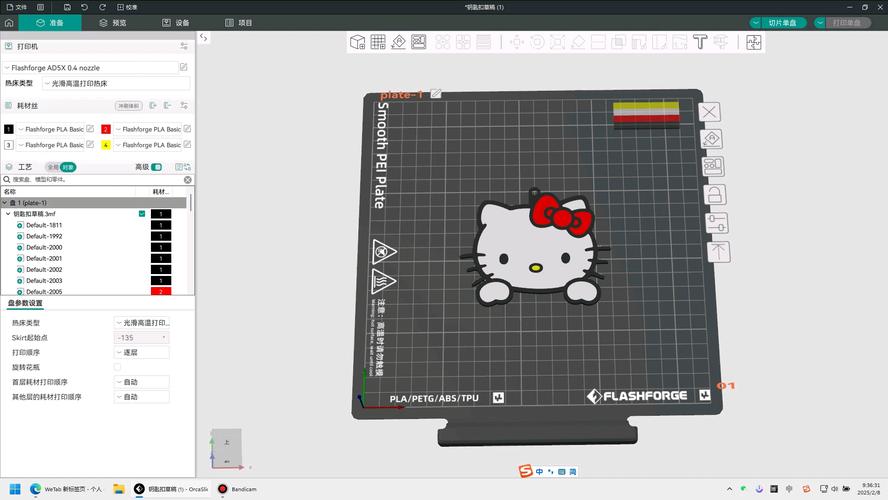Remove plate using the X icon beside plate

point(709,112)
